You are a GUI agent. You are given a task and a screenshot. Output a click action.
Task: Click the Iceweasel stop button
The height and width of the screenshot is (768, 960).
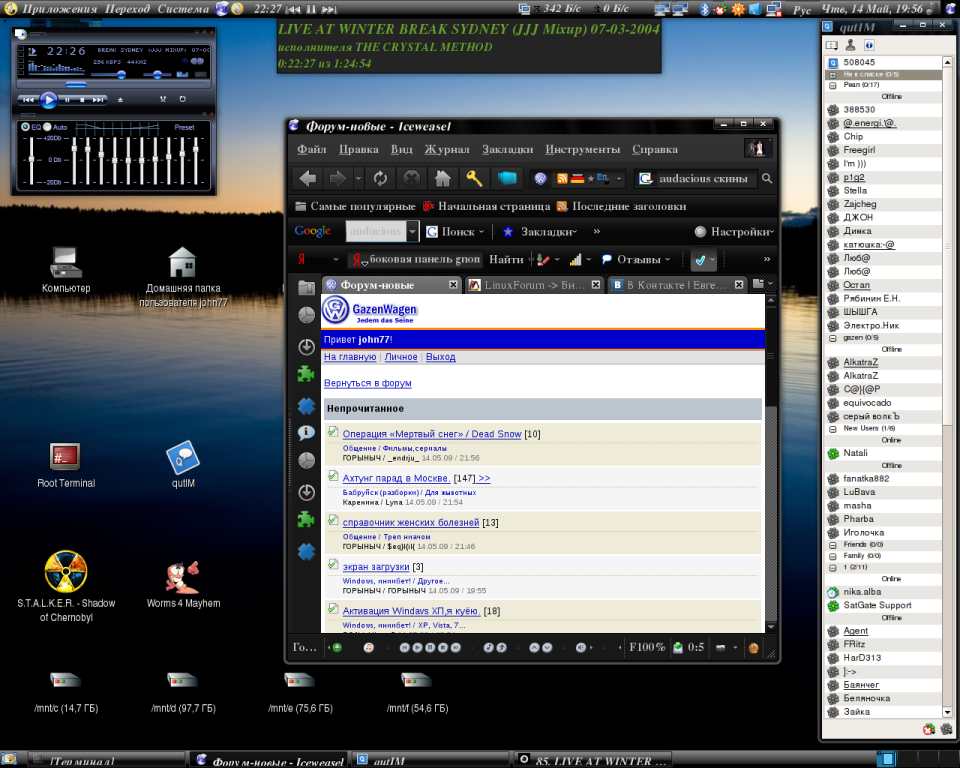(411, 179)
